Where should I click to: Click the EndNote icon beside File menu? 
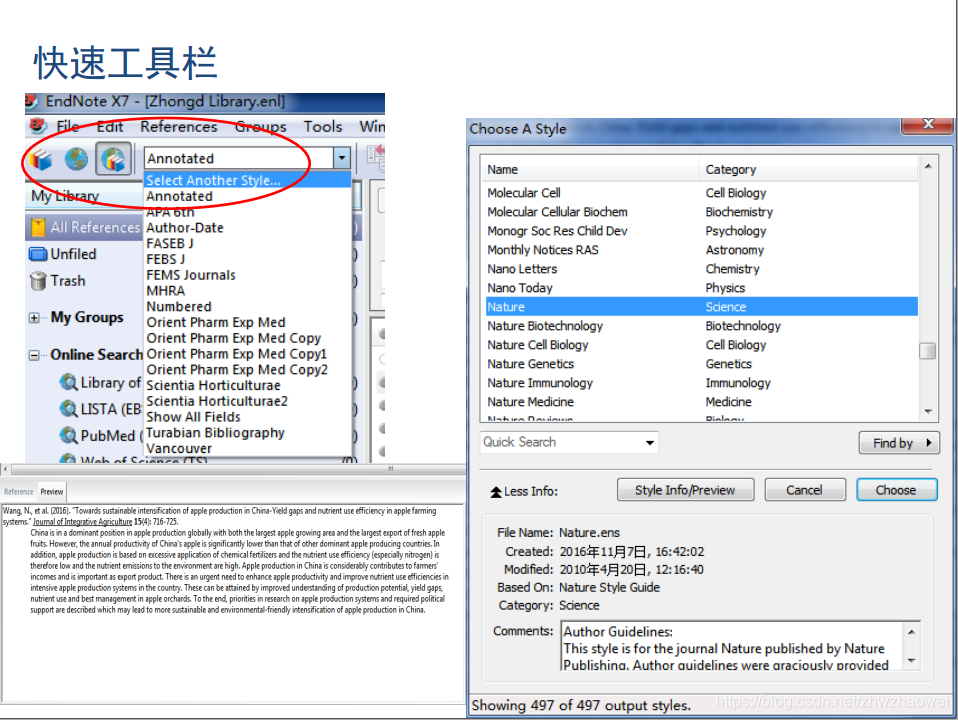38,126
